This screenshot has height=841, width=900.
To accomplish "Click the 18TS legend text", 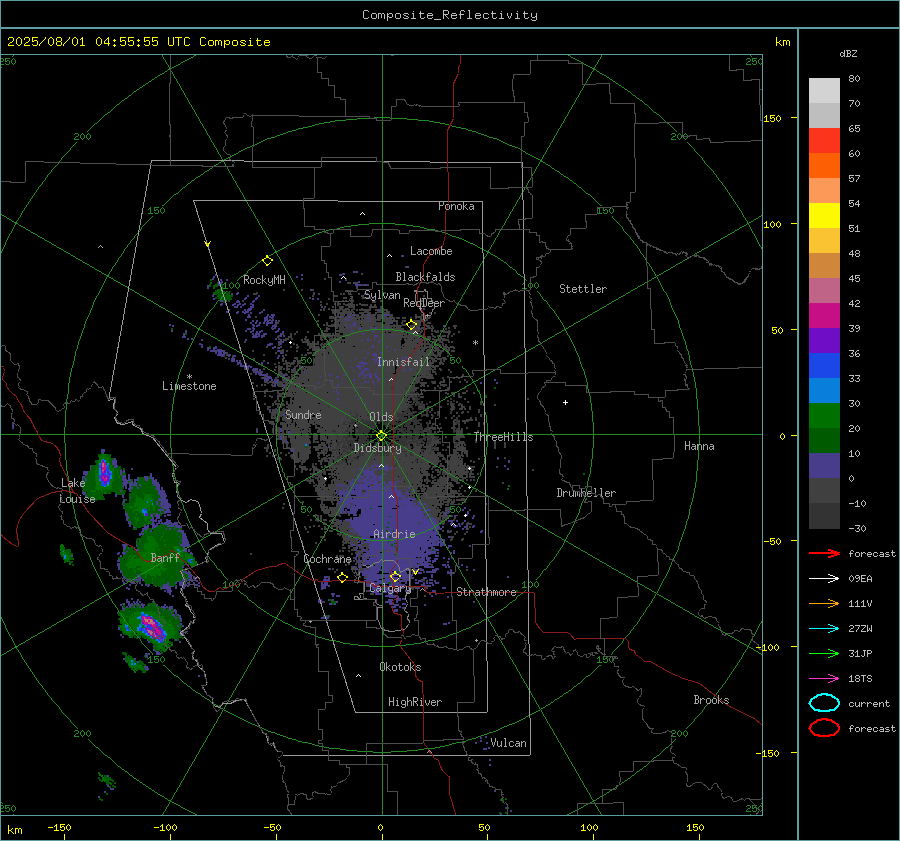I will point(860,679).
